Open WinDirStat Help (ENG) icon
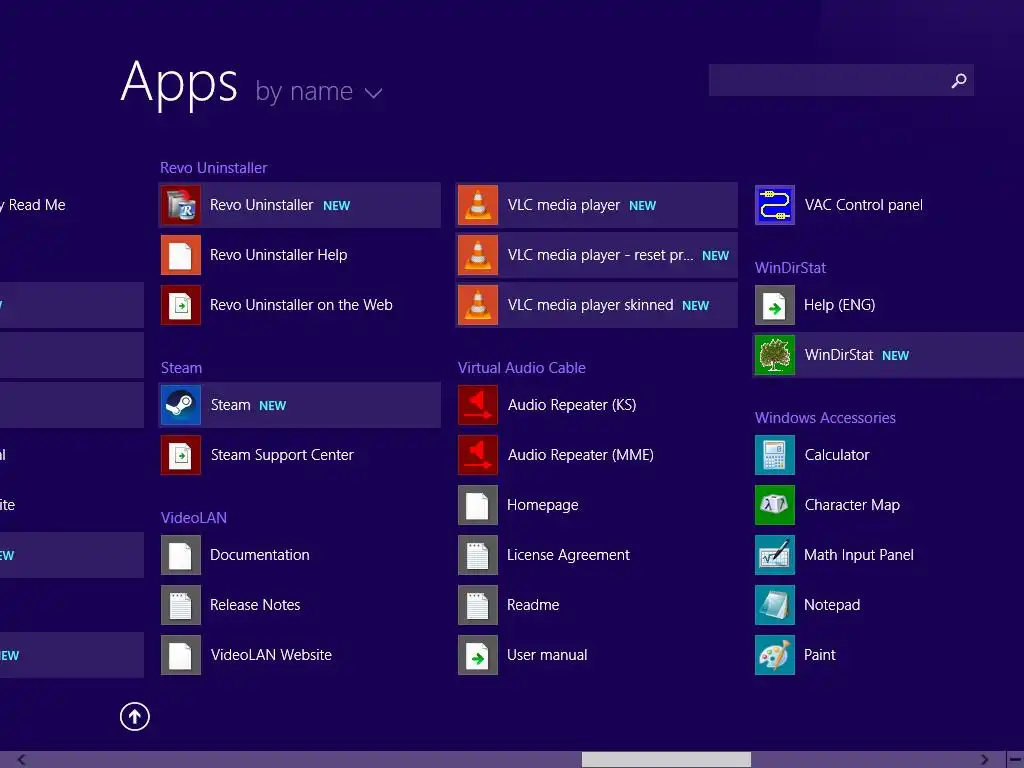 pyautogui.click(x=775, y=305)
